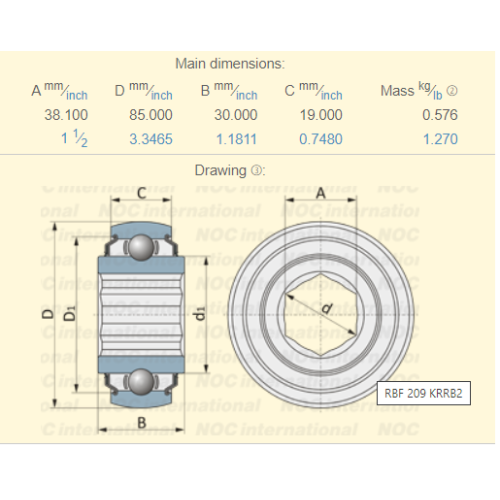500x500 pixels.
Task: Select the 19.000 value for dimension C
Action: coord(321,115)
